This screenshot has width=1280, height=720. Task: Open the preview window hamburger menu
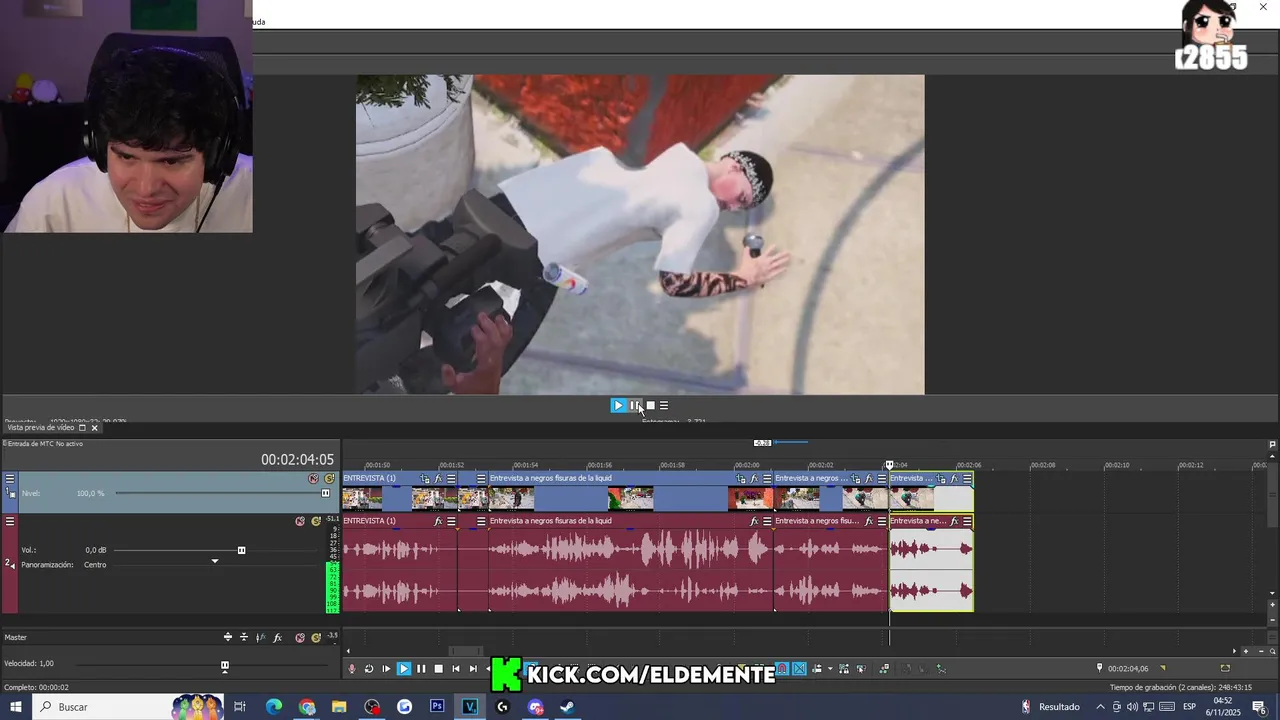pos(664,405)
